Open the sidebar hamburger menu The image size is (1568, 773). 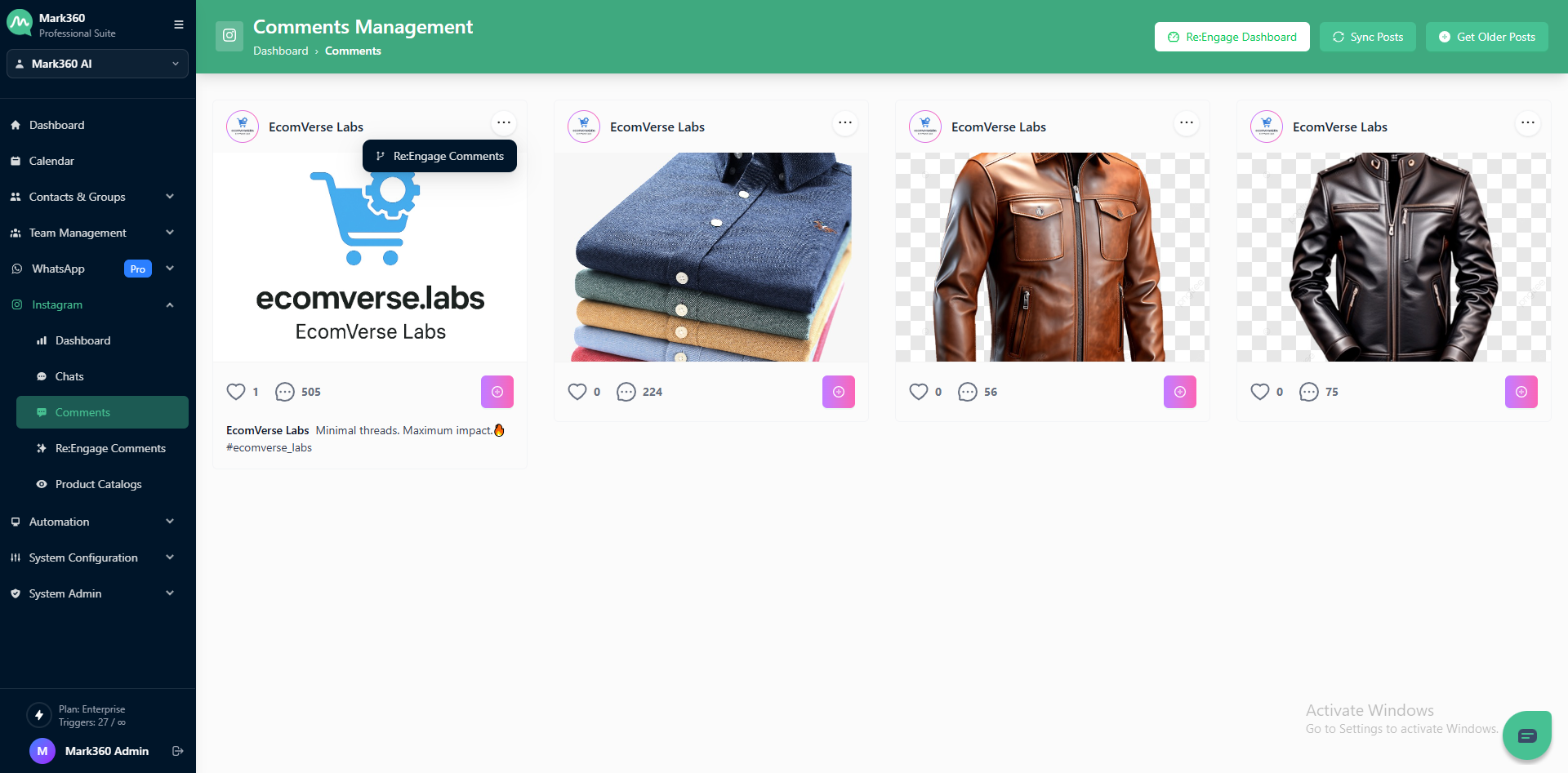[178, 24]
